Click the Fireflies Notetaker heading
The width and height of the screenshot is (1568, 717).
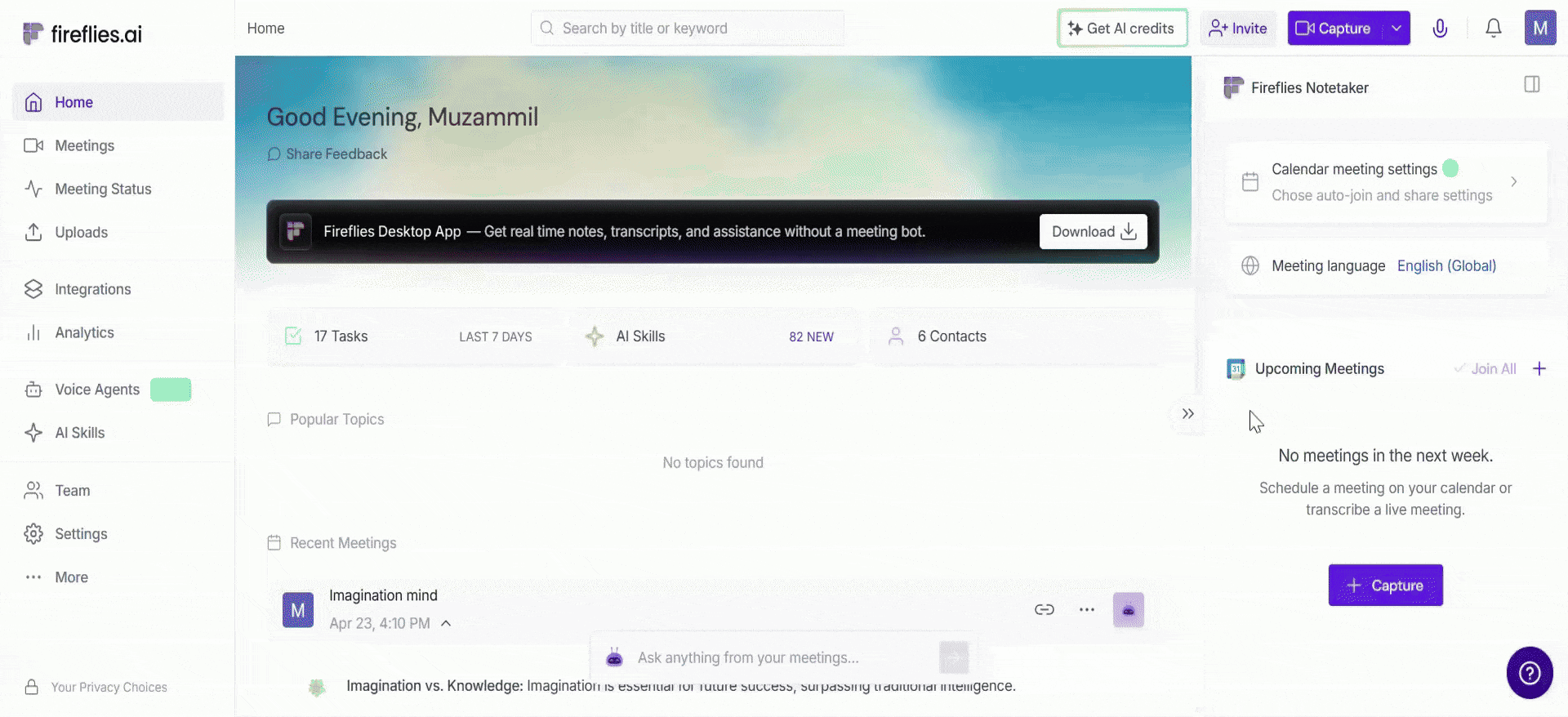click(x=1310, y=88)
